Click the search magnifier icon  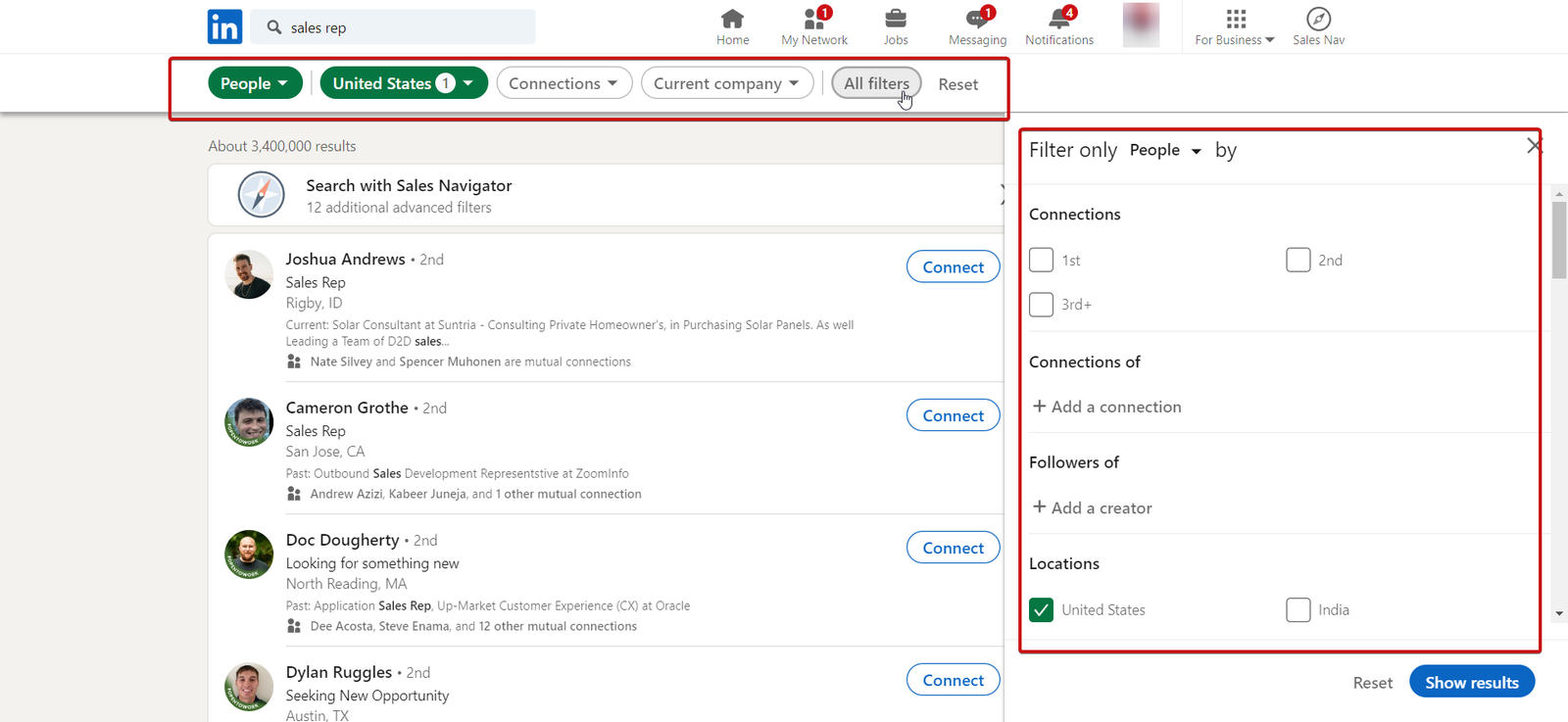tap(274, 27)
